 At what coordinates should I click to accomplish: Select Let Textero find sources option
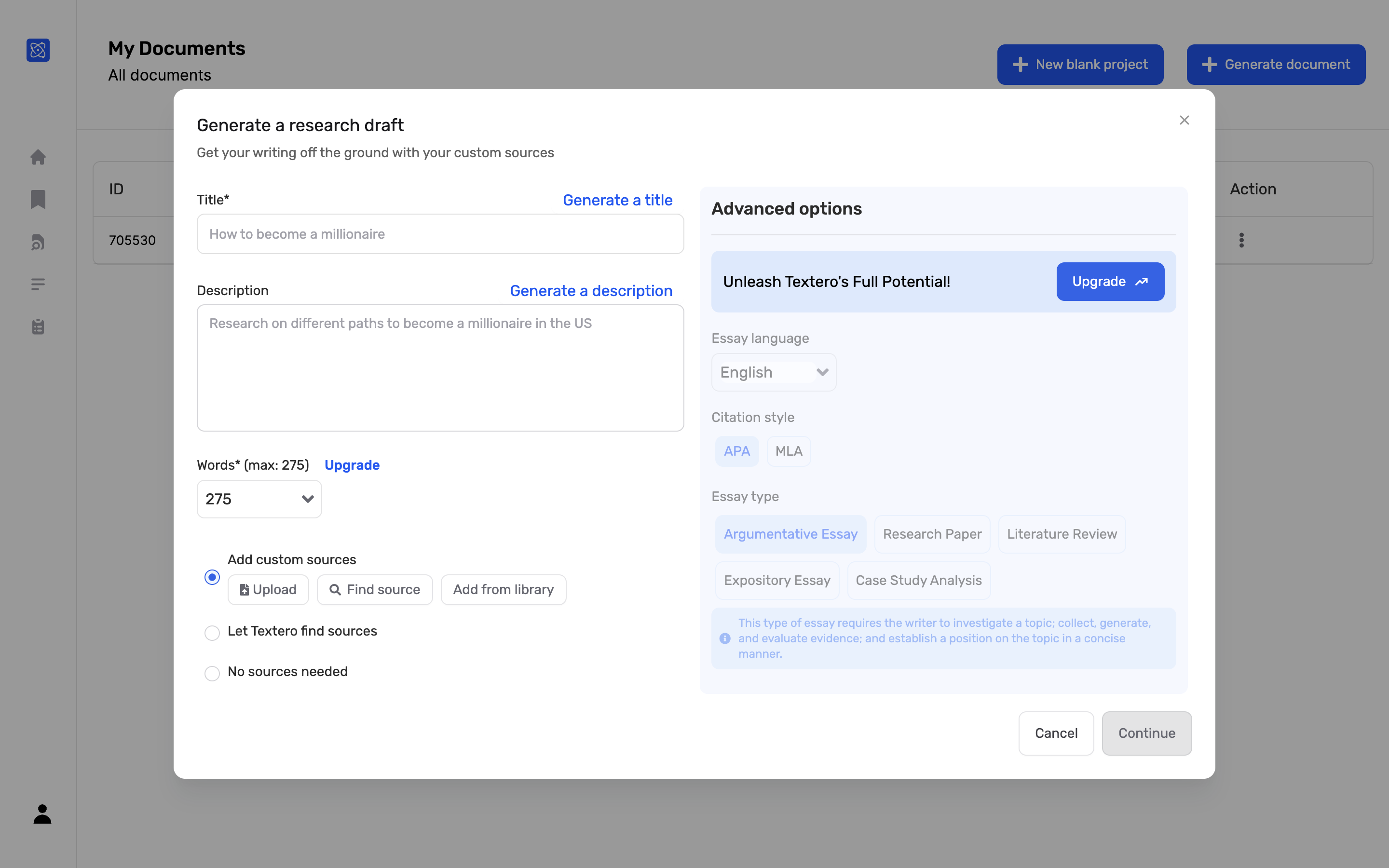tap(212, 633)
